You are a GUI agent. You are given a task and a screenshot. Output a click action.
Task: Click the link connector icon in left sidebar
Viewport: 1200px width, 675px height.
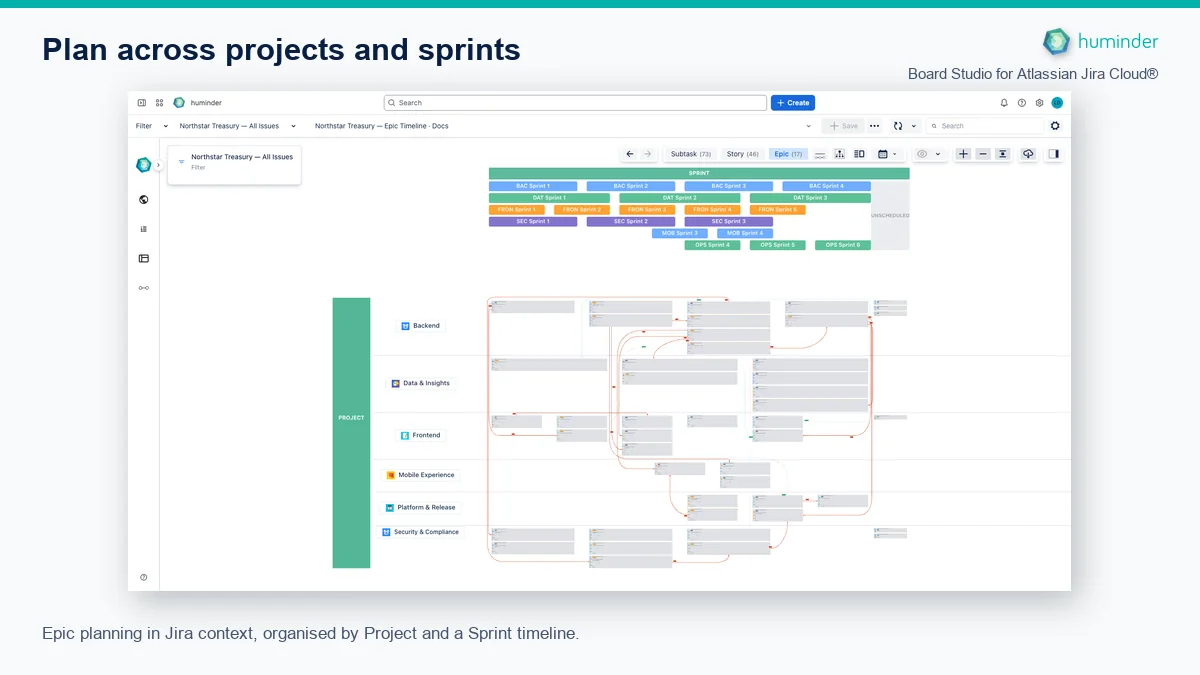tap(144, 288)
